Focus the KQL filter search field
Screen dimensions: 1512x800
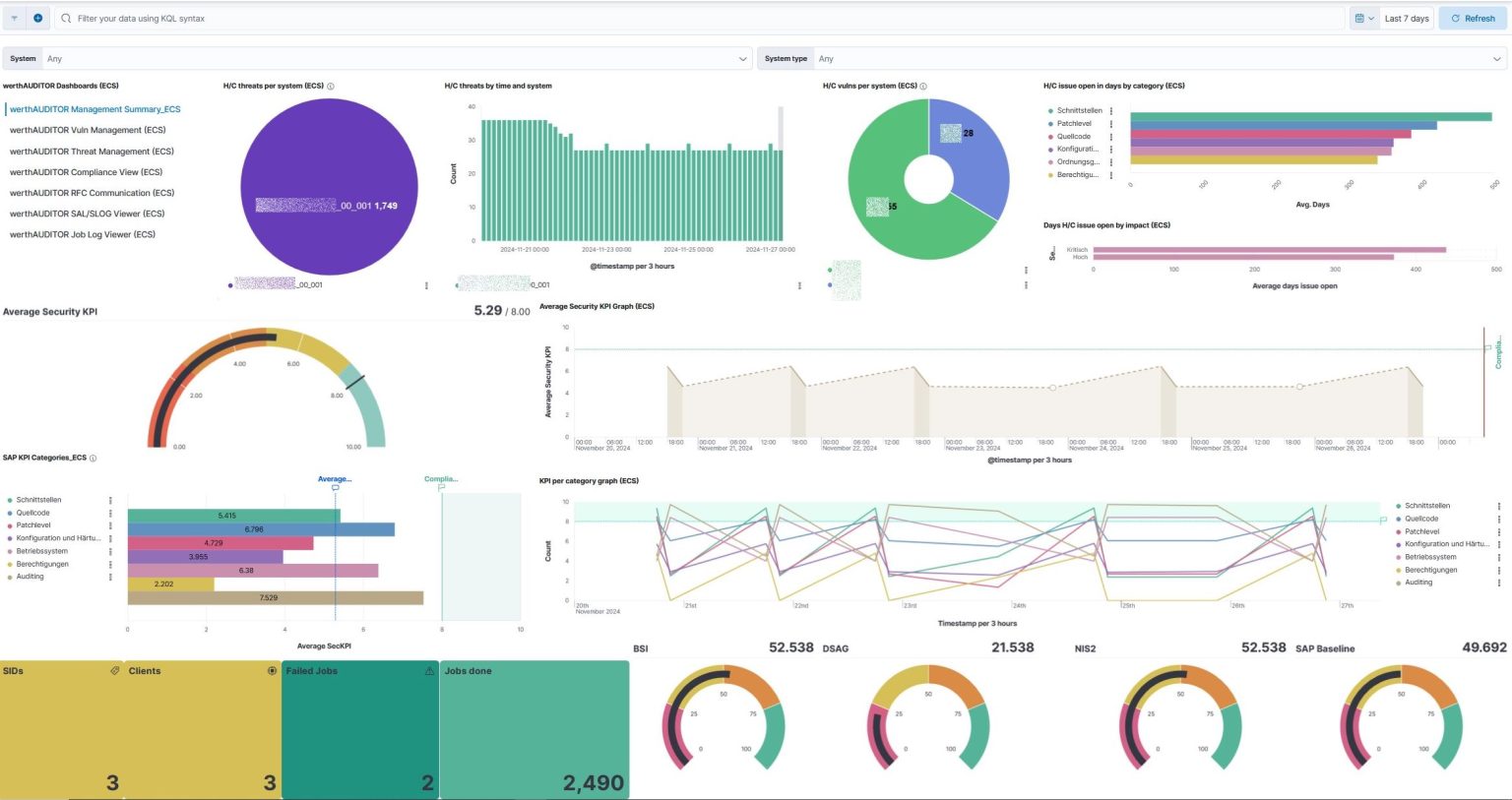pyautogui.click(x=699, y=19)
